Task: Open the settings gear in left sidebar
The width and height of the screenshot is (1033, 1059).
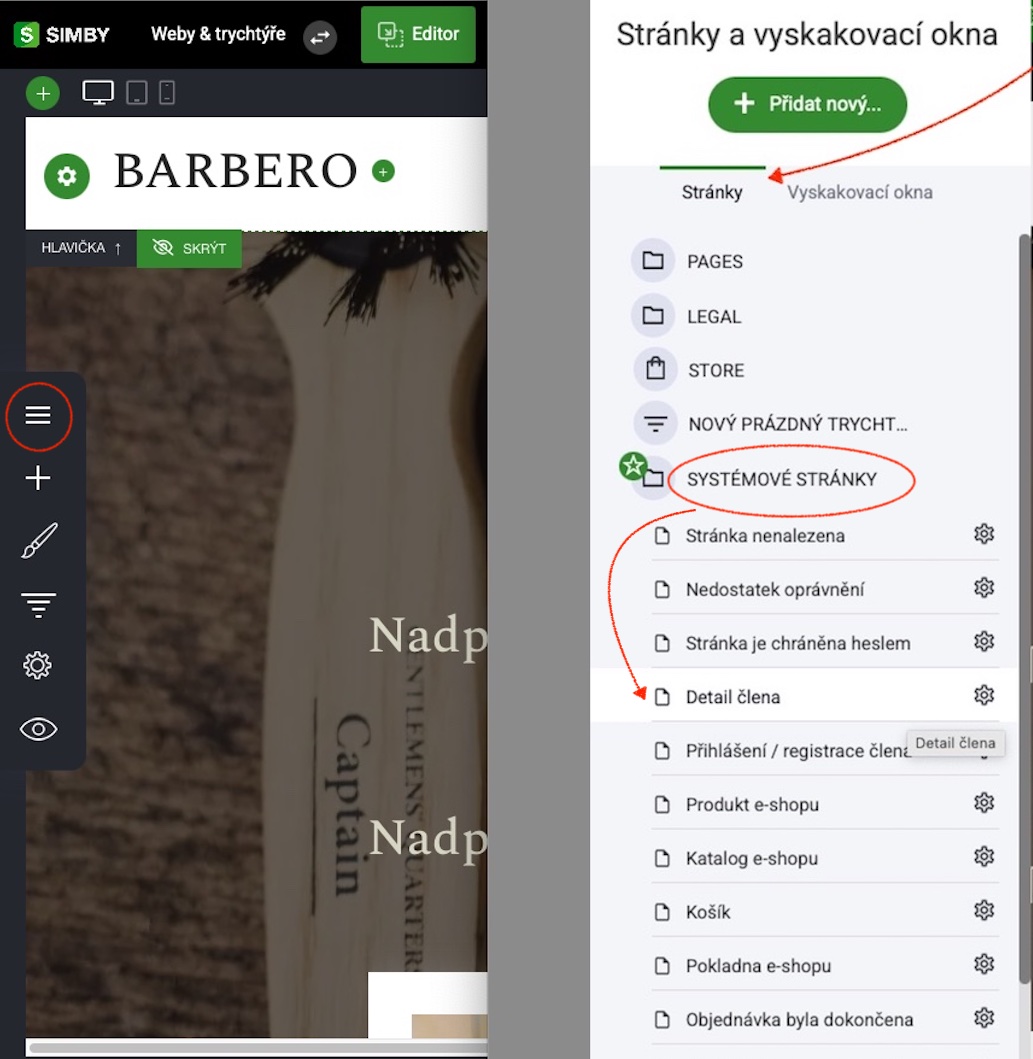Action: (37, 665)
